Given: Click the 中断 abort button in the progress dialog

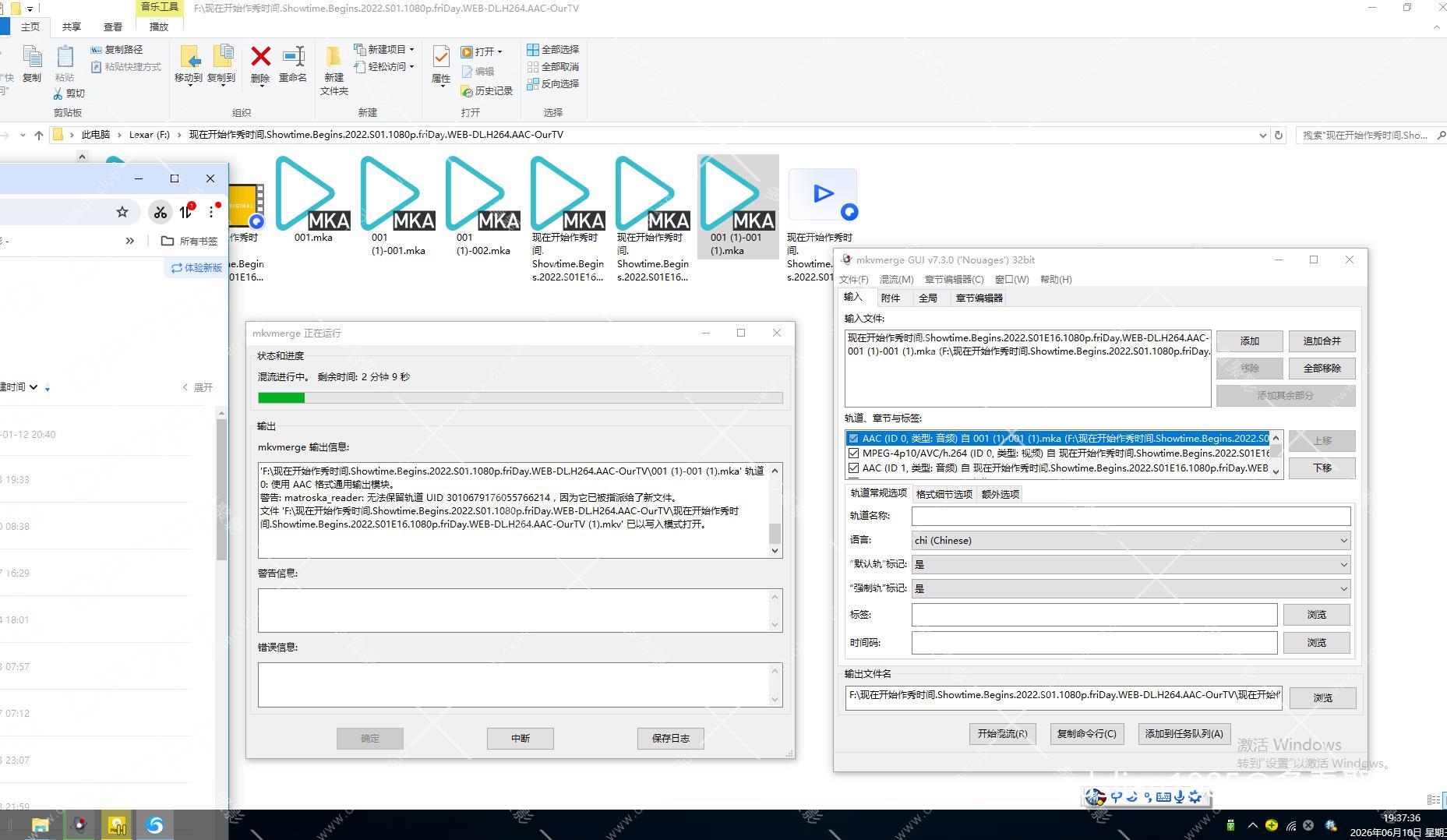Looking at the screenshot, I should point(521,738).
